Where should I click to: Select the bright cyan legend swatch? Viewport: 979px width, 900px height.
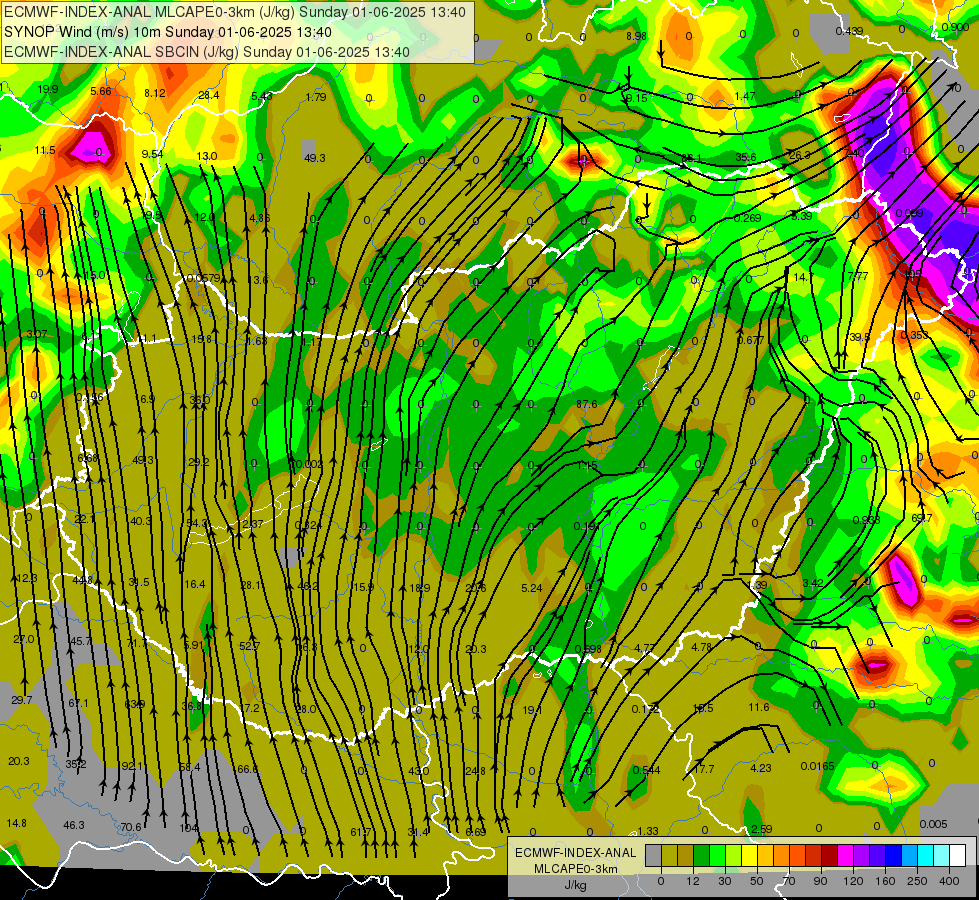click(x=925, y=856)
